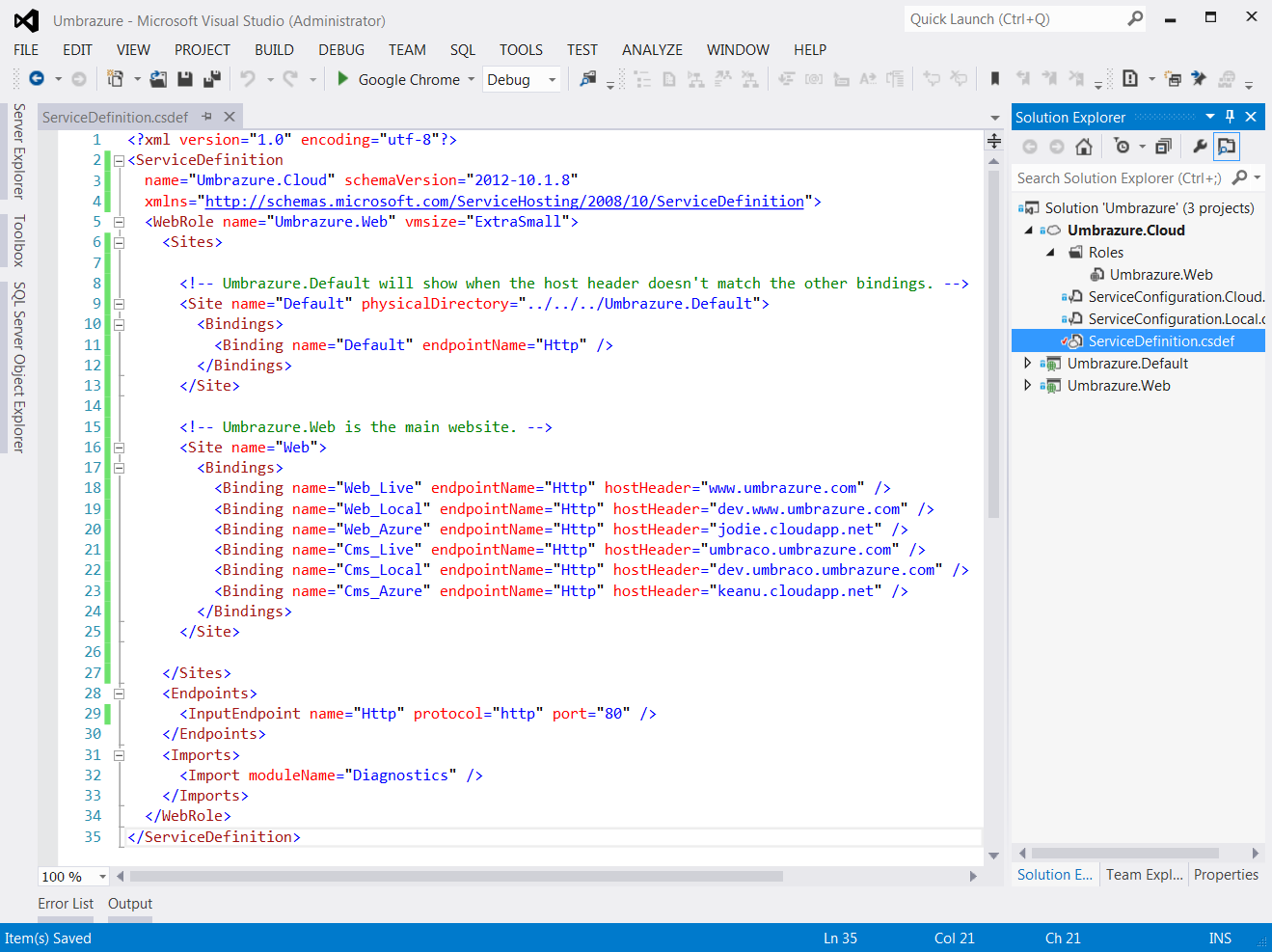Click the Collapse All icon in Solution Explorer

click(1164, 147)
